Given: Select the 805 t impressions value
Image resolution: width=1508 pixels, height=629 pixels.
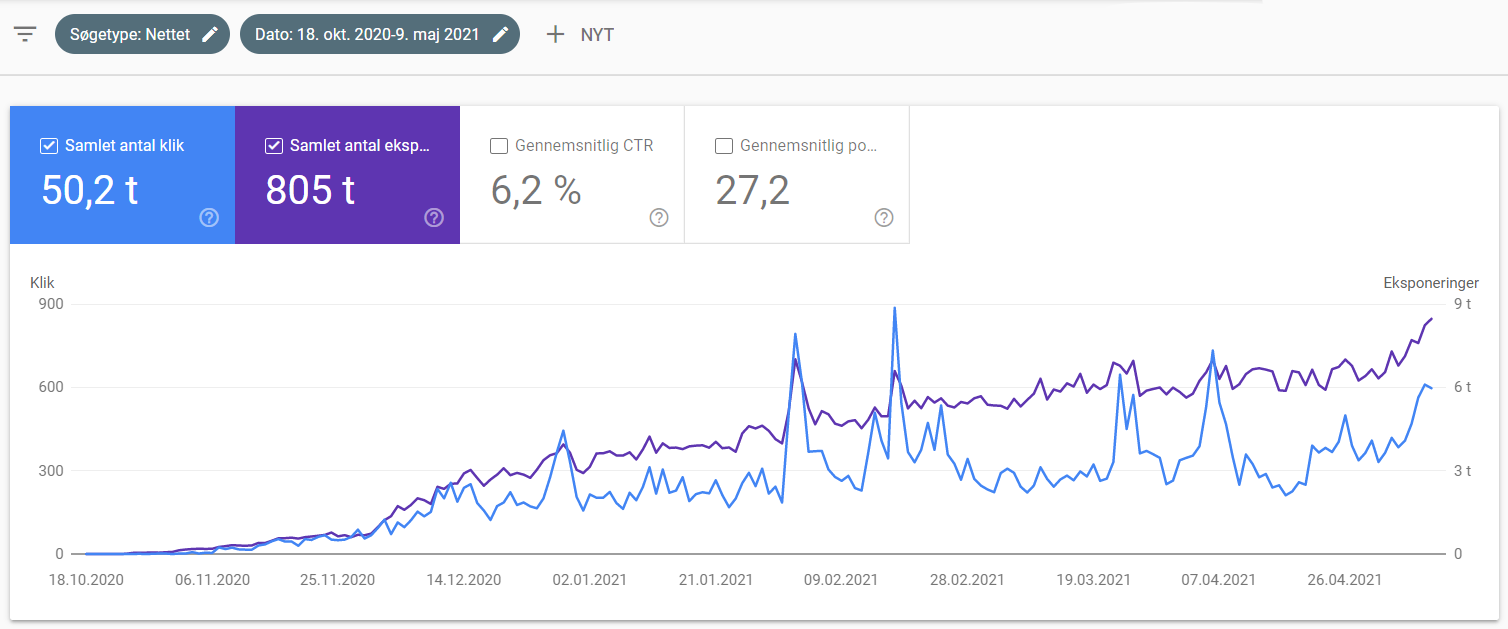Looking at the screenshot, I should point(311,189).
